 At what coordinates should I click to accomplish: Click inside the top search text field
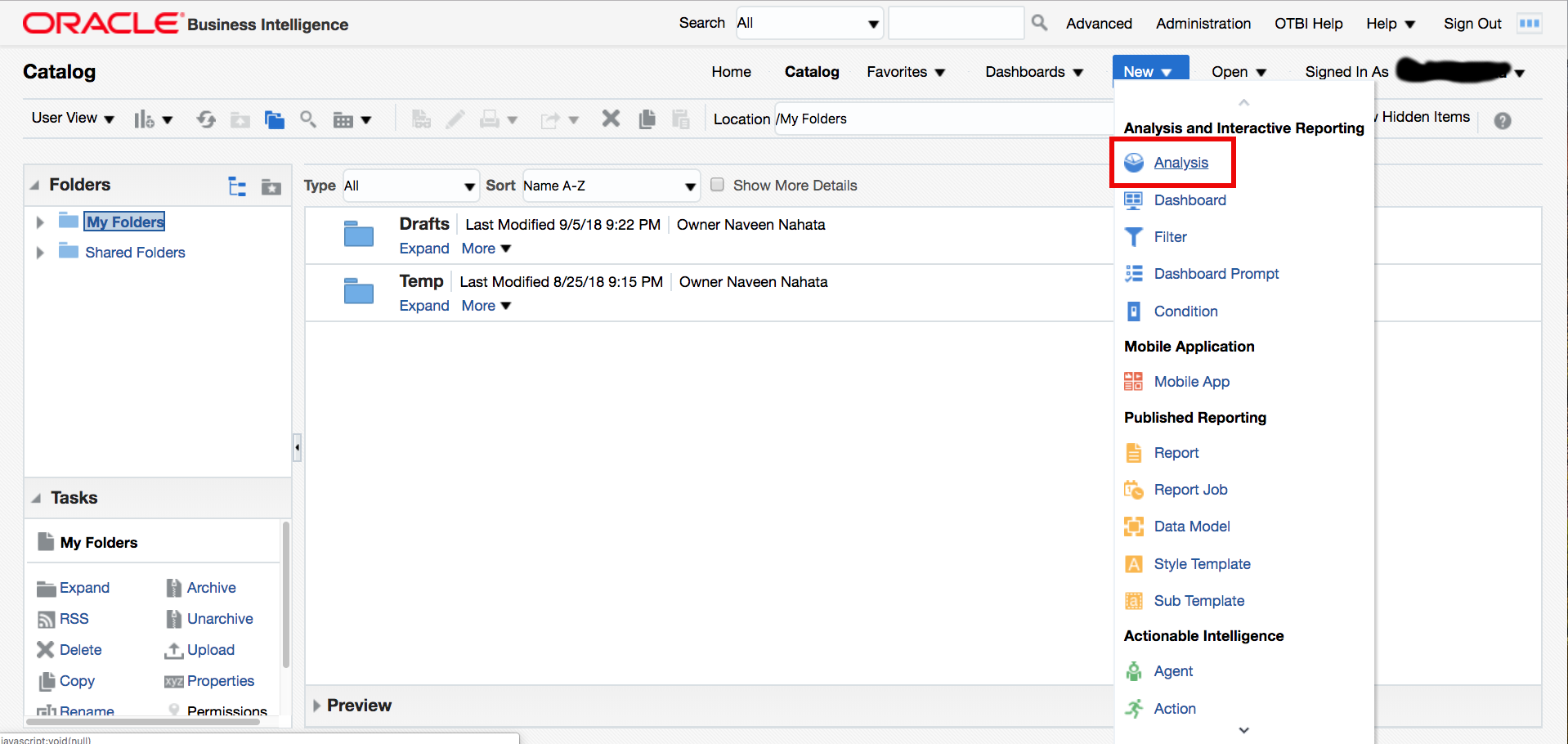955,23
